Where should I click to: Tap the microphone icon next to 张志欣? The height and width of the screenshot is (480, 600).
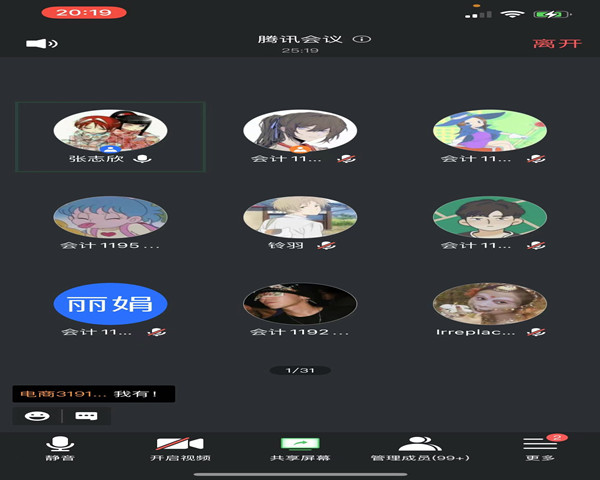(143, 158)
